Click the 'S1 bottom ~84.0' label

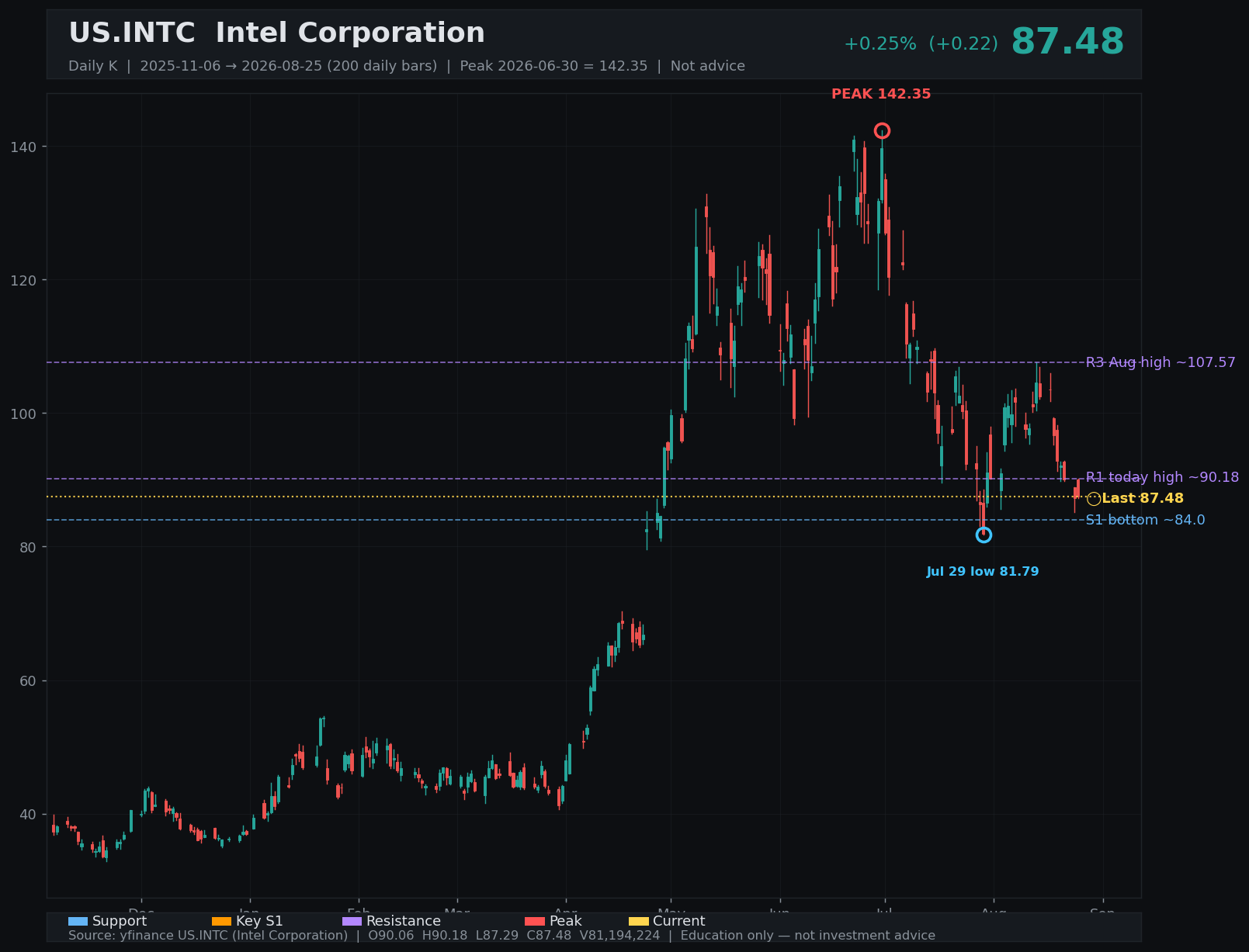tap(1145, 520)
